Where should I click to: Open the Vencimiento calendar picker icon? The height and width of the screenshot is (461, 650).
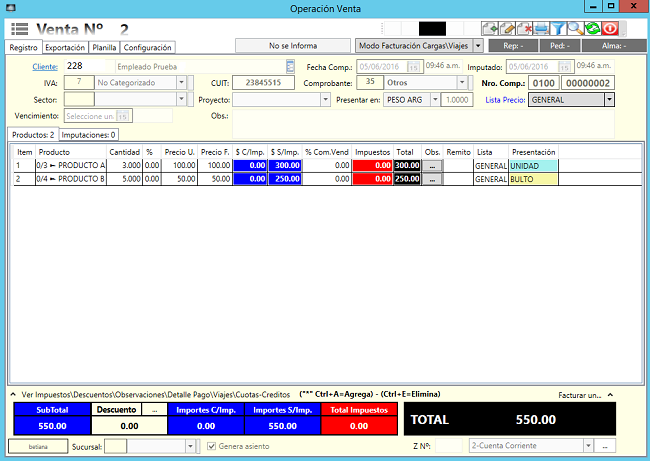click(x=122, y=116)
